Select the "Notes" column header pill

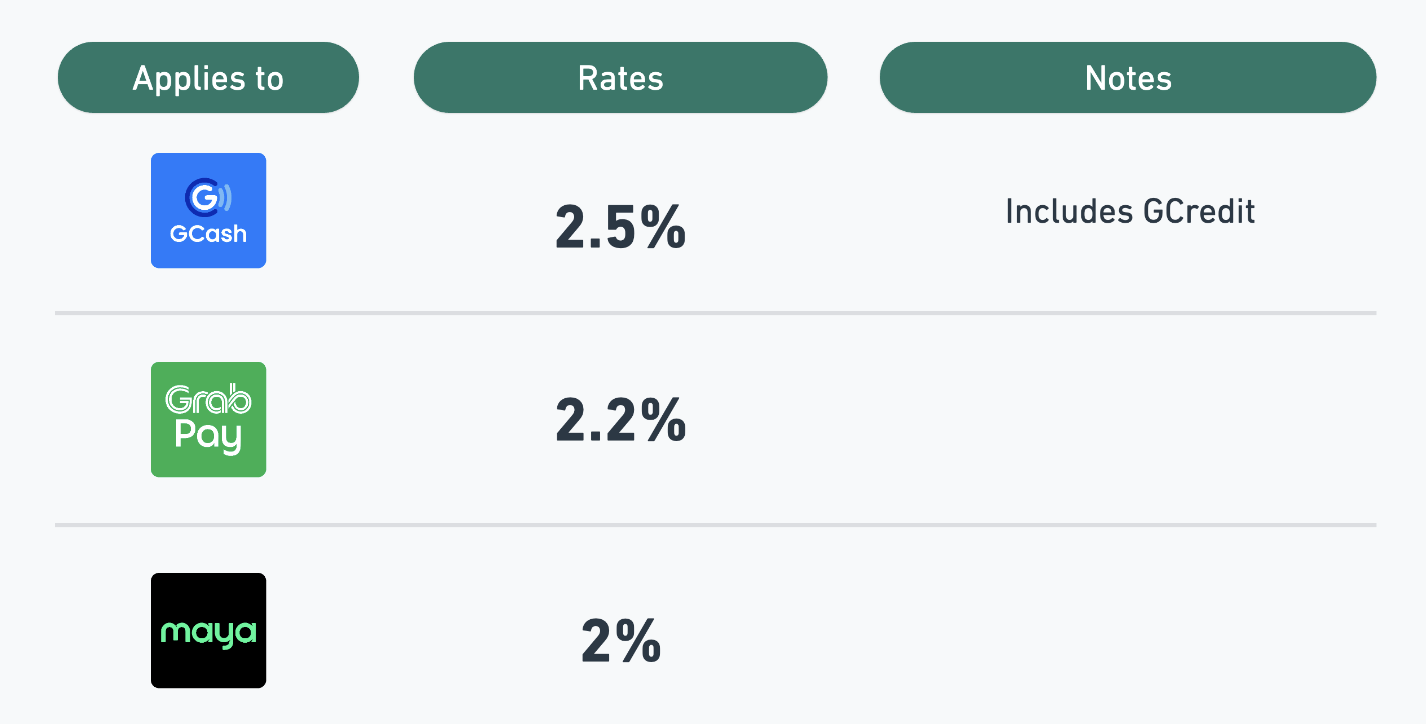[x=1128, y=78]
